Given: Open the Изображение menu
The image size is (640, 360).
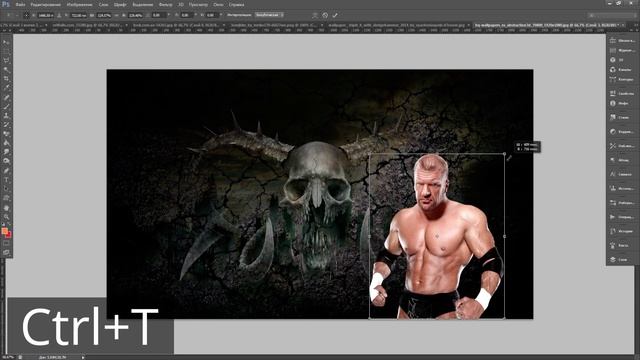Looking at the screenshot, I should click(80, 4).
